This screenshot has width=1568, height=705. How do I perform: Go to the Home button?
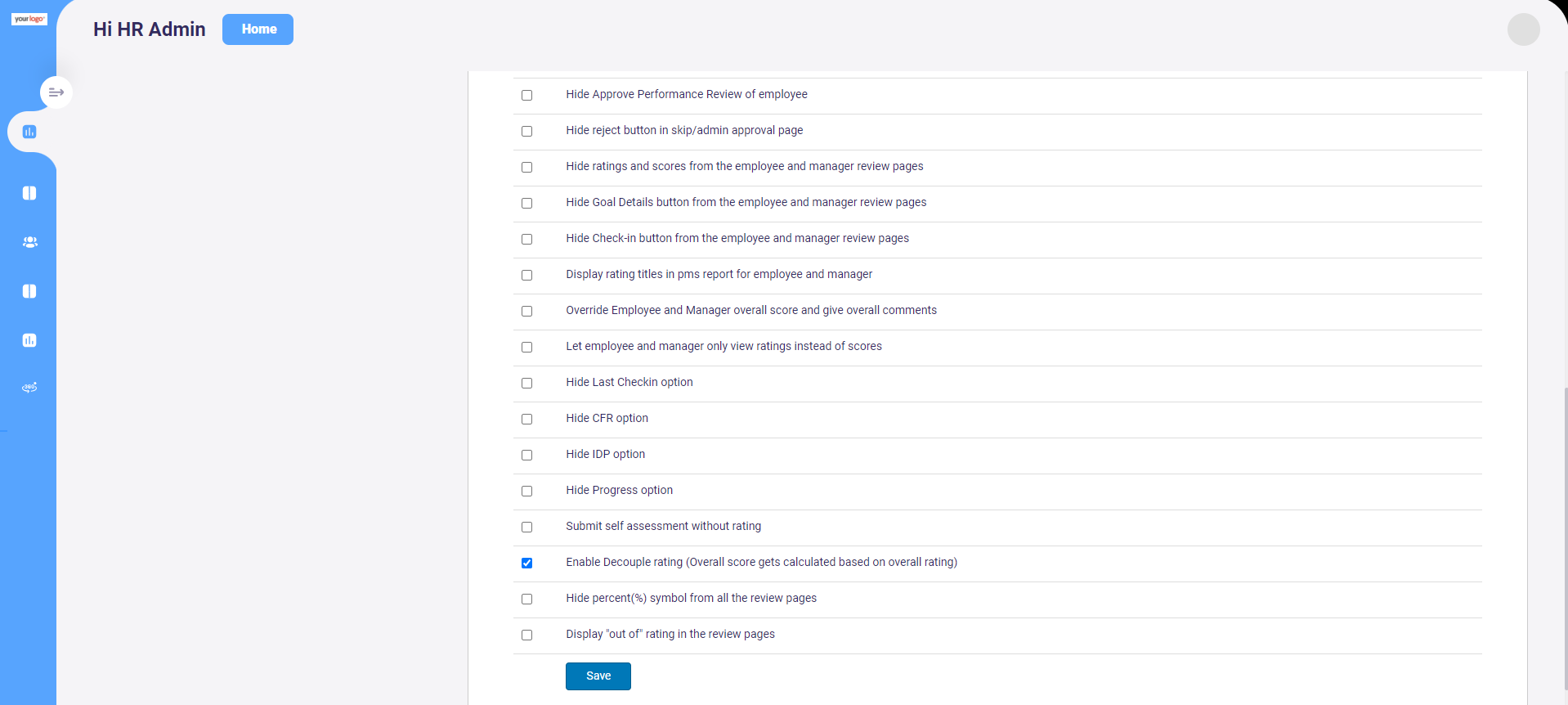point(258,29)
